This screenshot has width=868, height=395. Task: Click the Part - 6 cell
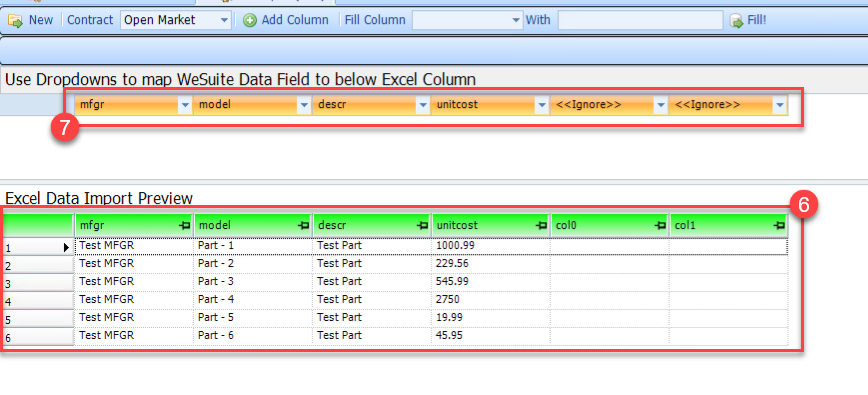tap(253, 336)
